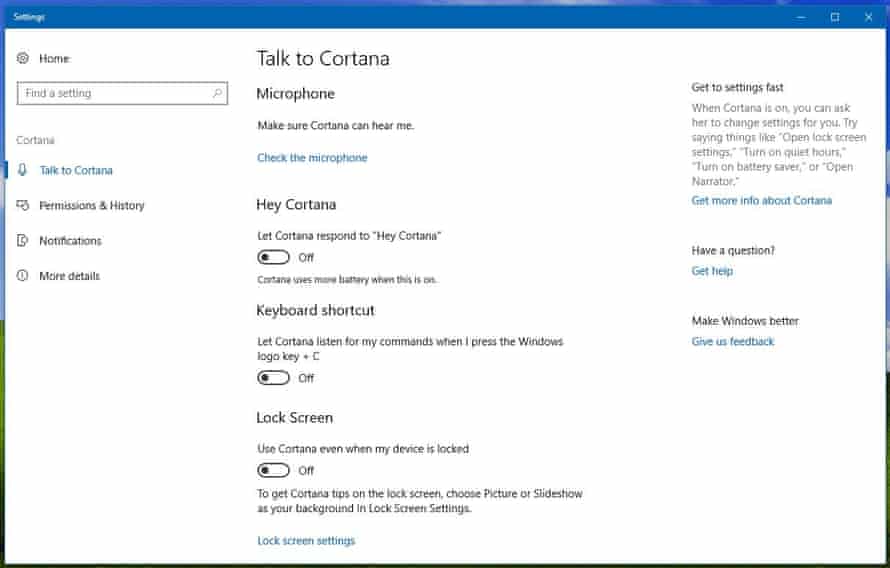Click the Find a setting search box
This screenshot has height=568, width=890.
coord(115,93)
